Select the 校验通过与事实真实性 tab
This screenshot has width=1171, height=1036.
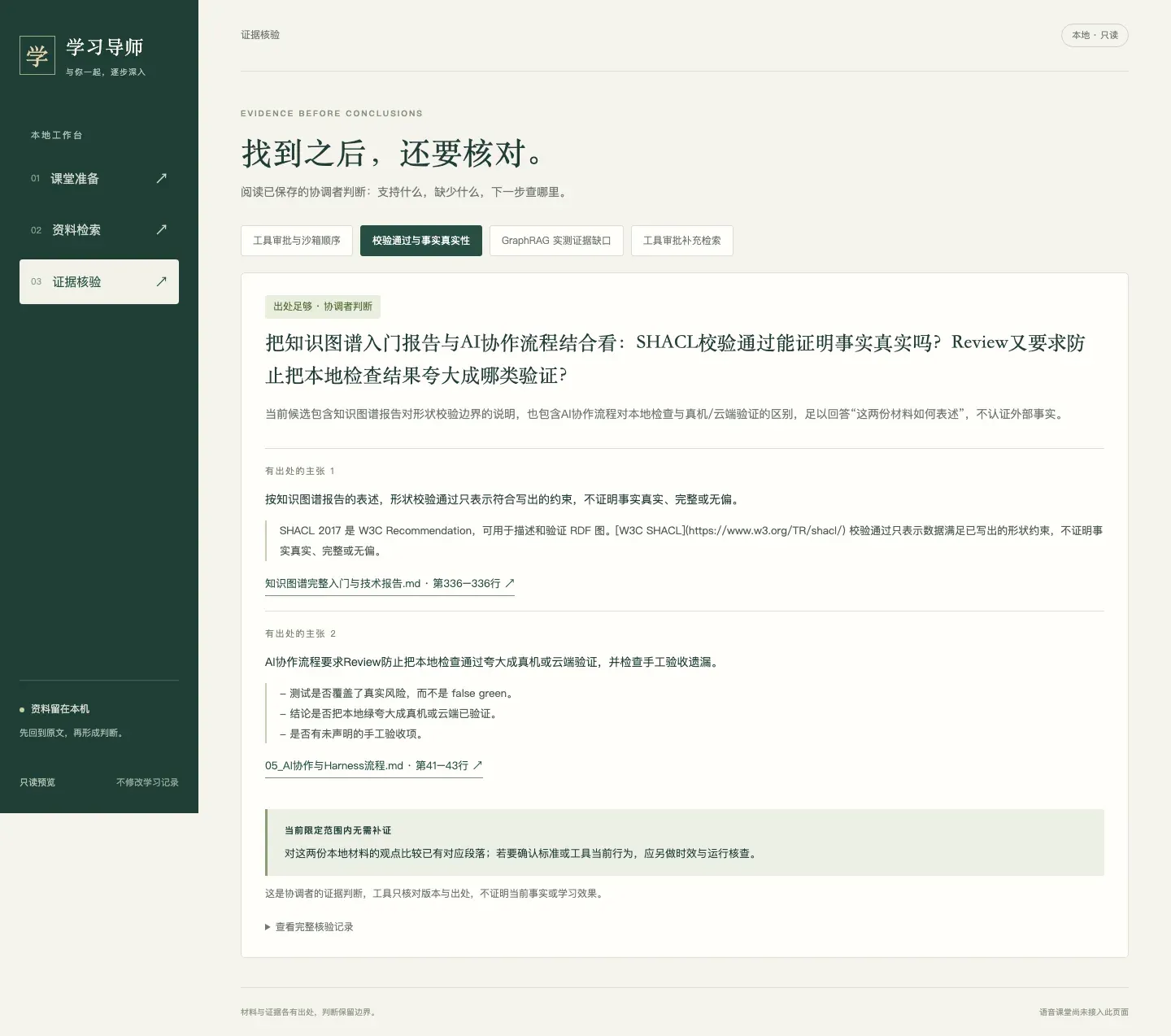point(421,241)
